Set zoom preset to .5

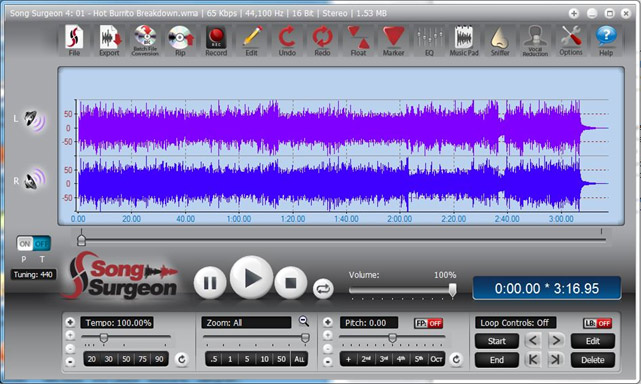click(x=213, y=359)
